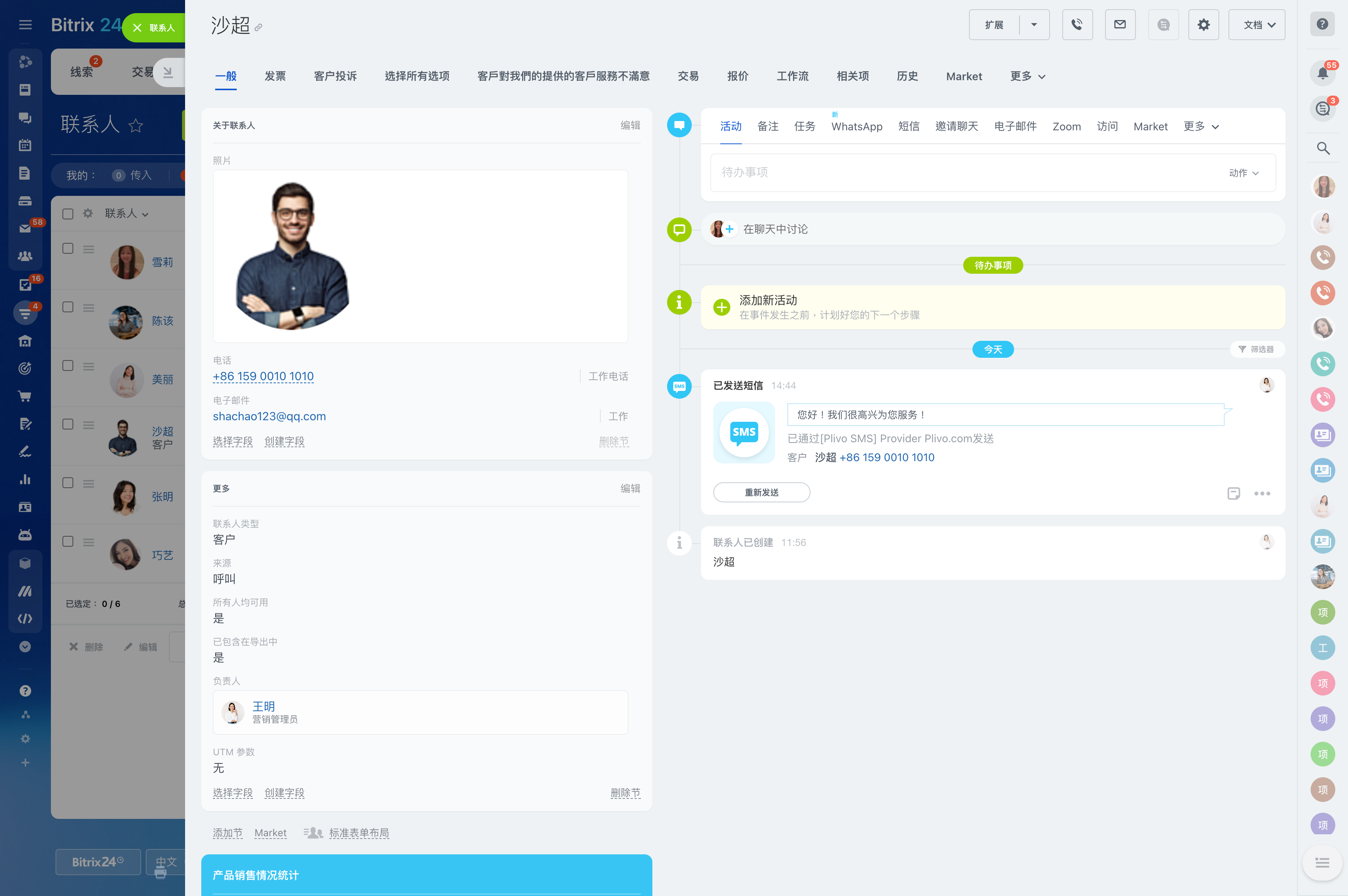Open the WhatsApp tab in timeline

(856, 126)
